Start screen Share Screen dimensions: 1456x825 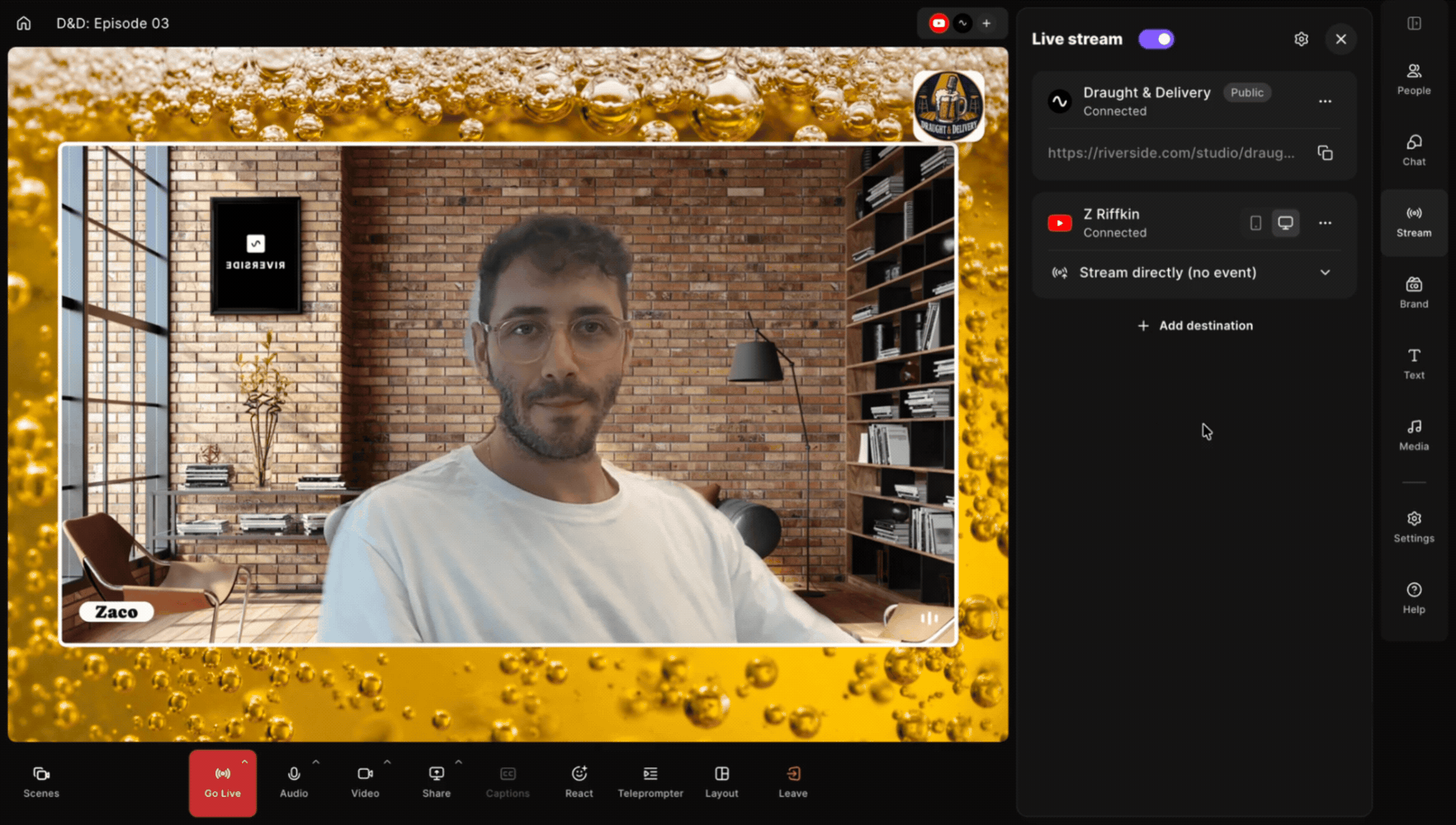[437, 782]
